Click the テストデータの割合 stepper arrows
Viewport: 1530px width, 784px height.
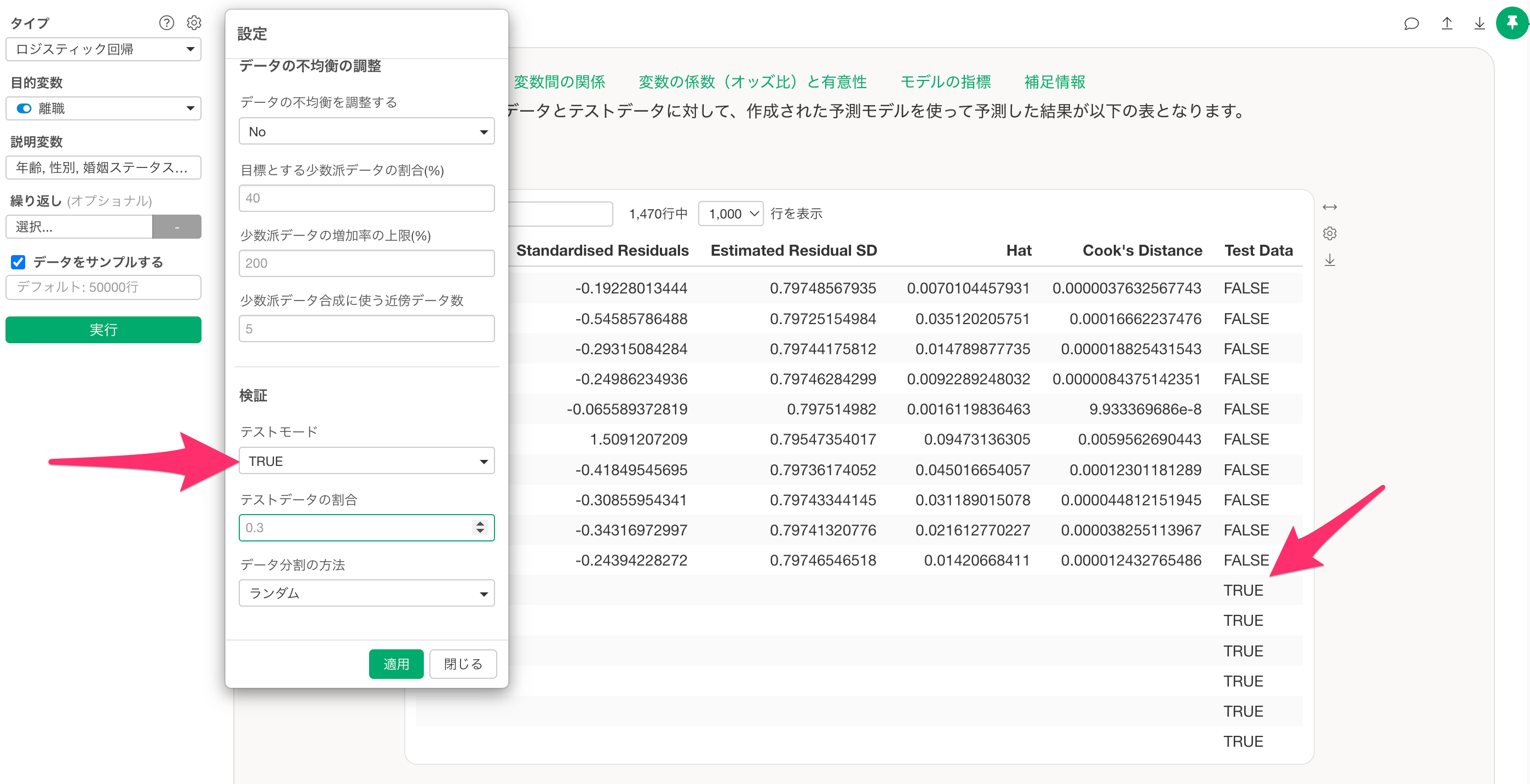[480, 527]
